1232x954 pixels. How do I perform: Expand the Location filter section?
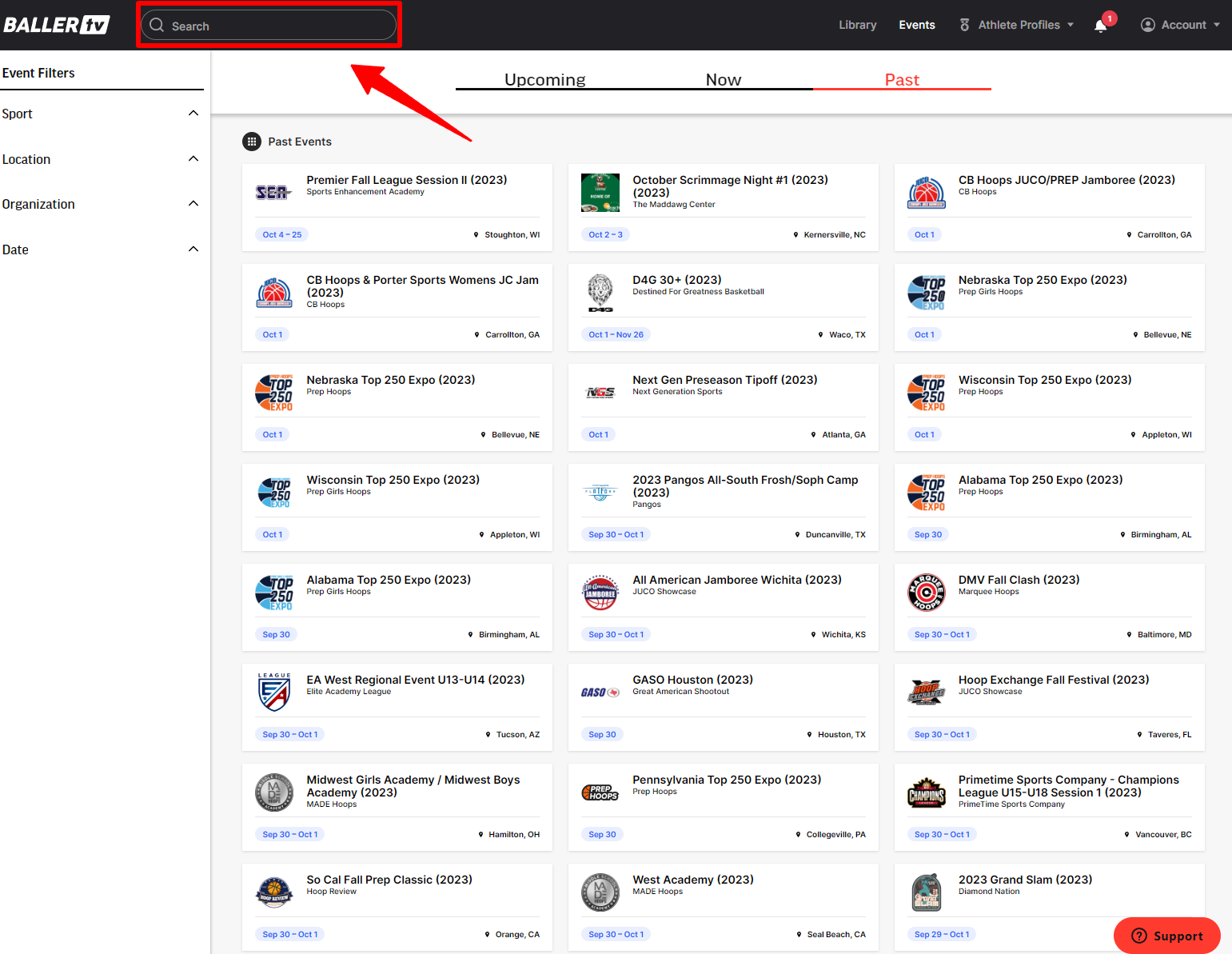[x=193, y=159]
